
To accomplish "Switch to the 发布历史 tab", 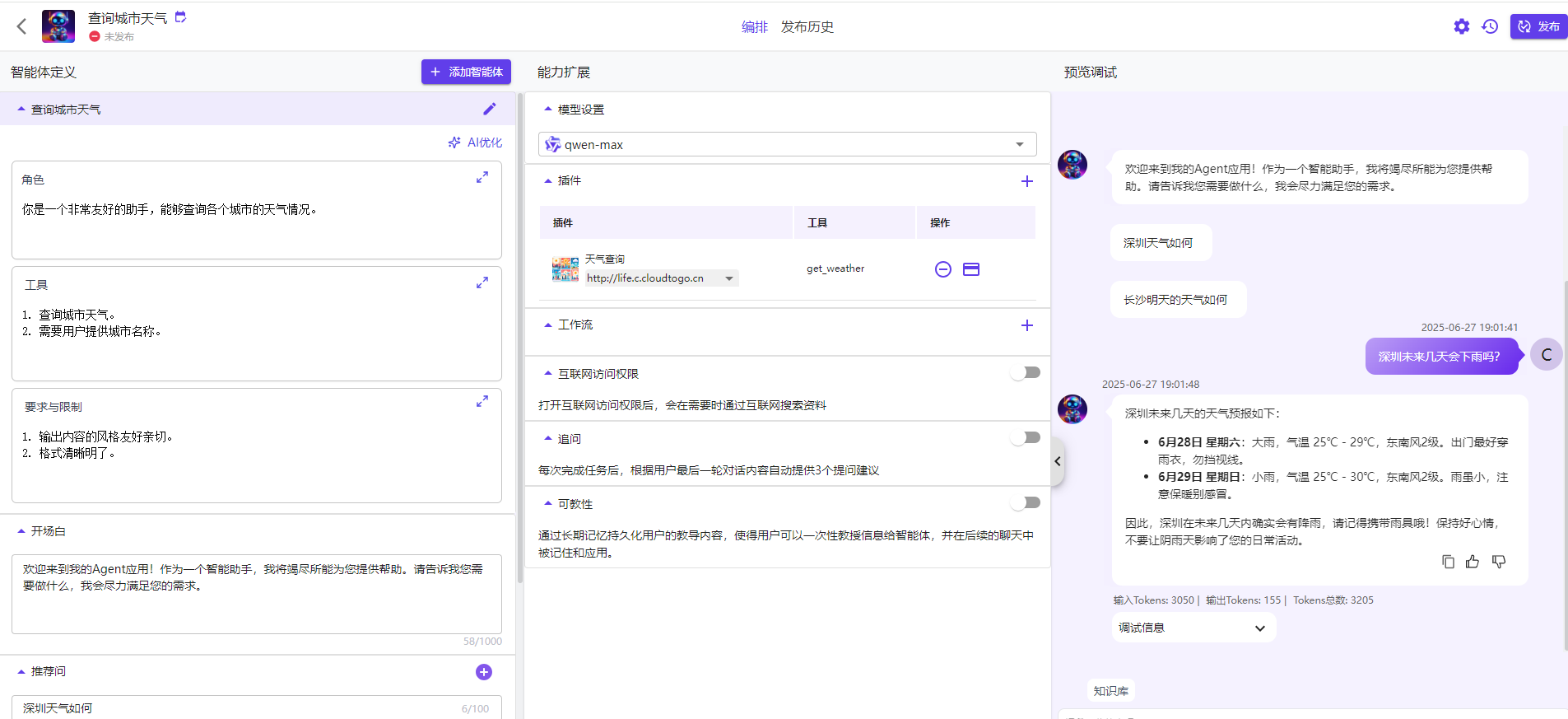I will coord(807,27).
